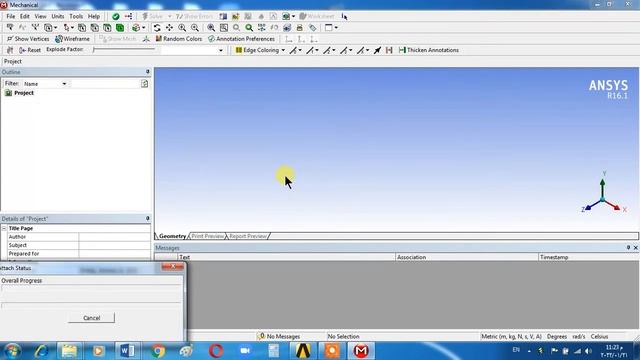
Task: Click the Reset explode button
Action: pyautogui.click(x=30, y=50)
